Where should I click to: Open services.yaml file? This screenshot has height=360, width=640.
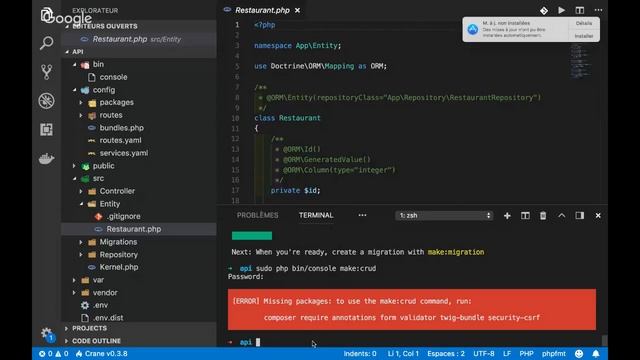[x=123, y=153]
